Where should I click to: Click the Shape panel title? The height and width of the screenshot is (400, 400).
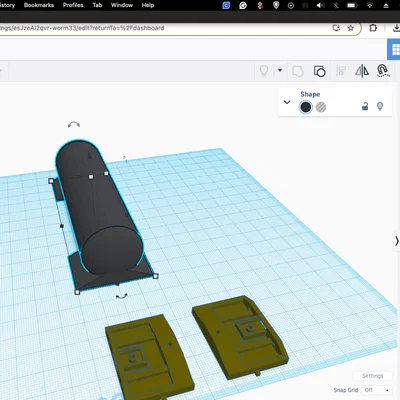pos(310,94)
